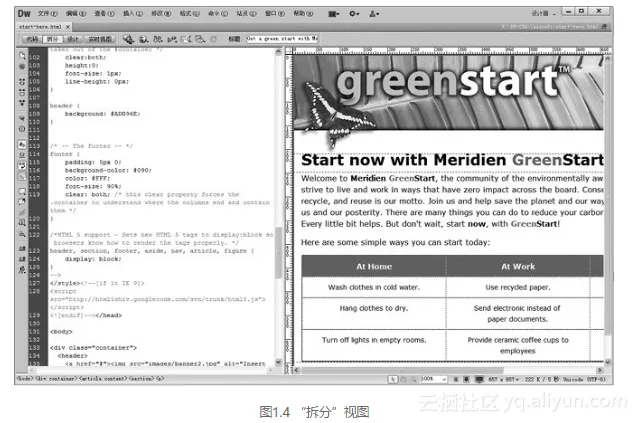Switch to 设计 (Design) view
Image resolution: width=638 pixels, height=423 pixels.
coord(72,39)
